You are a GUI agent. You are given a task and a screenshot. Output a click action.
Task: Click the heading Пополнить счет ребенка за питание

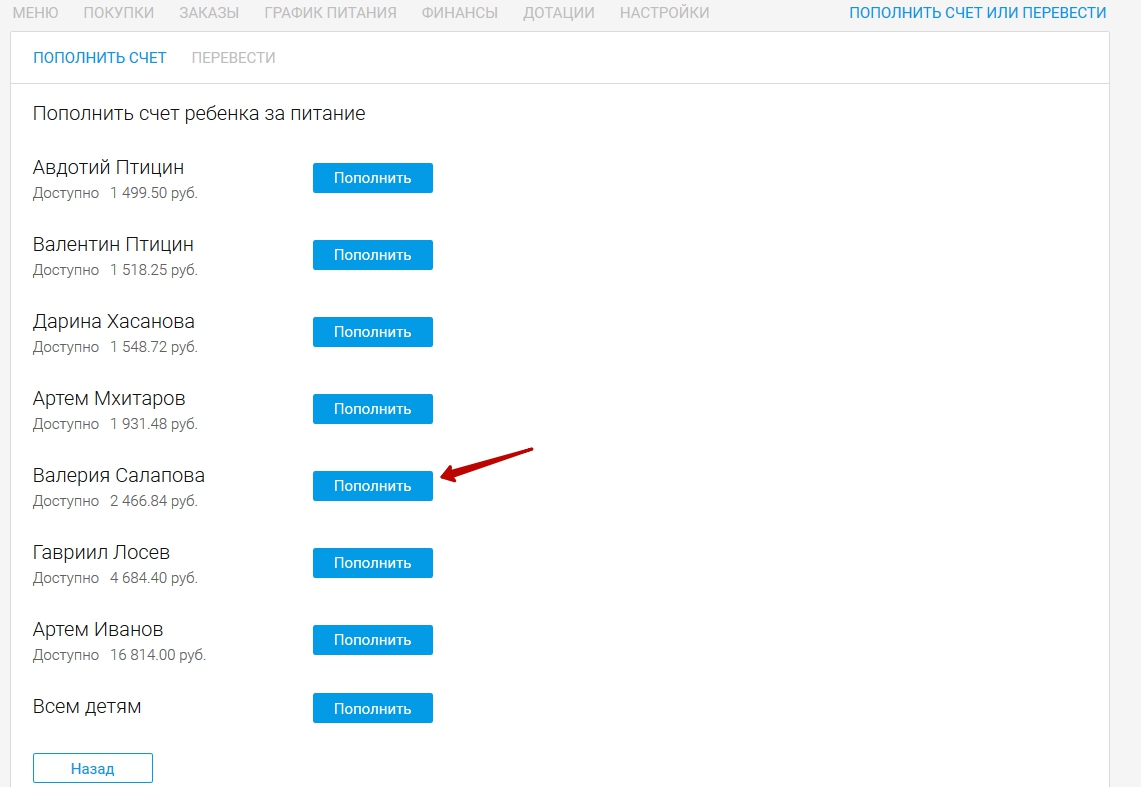[199, 114]
